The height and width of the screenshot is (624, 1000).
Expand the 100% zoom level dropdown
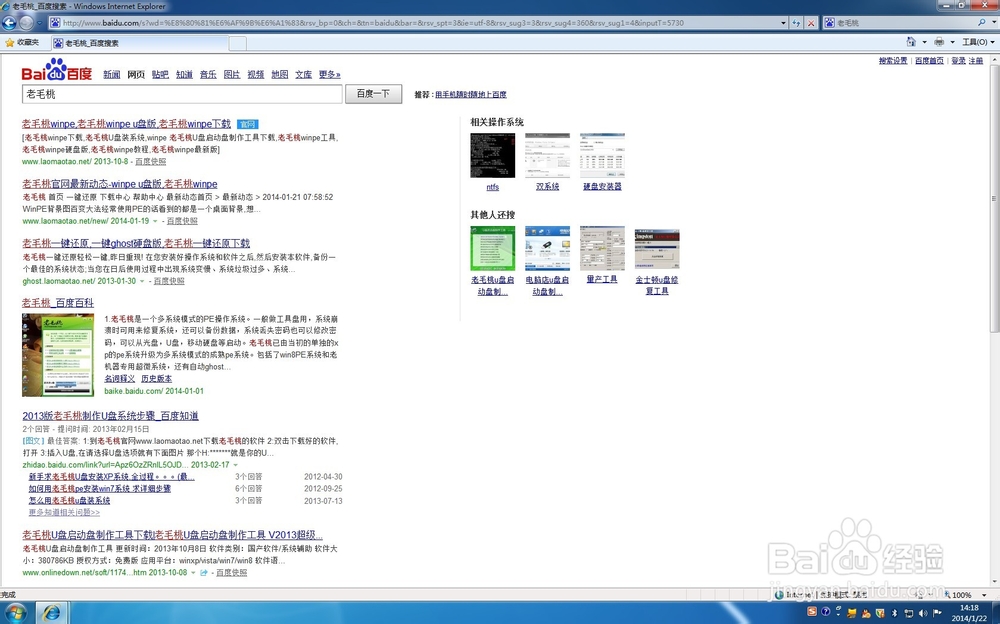[x=984, y=595]
